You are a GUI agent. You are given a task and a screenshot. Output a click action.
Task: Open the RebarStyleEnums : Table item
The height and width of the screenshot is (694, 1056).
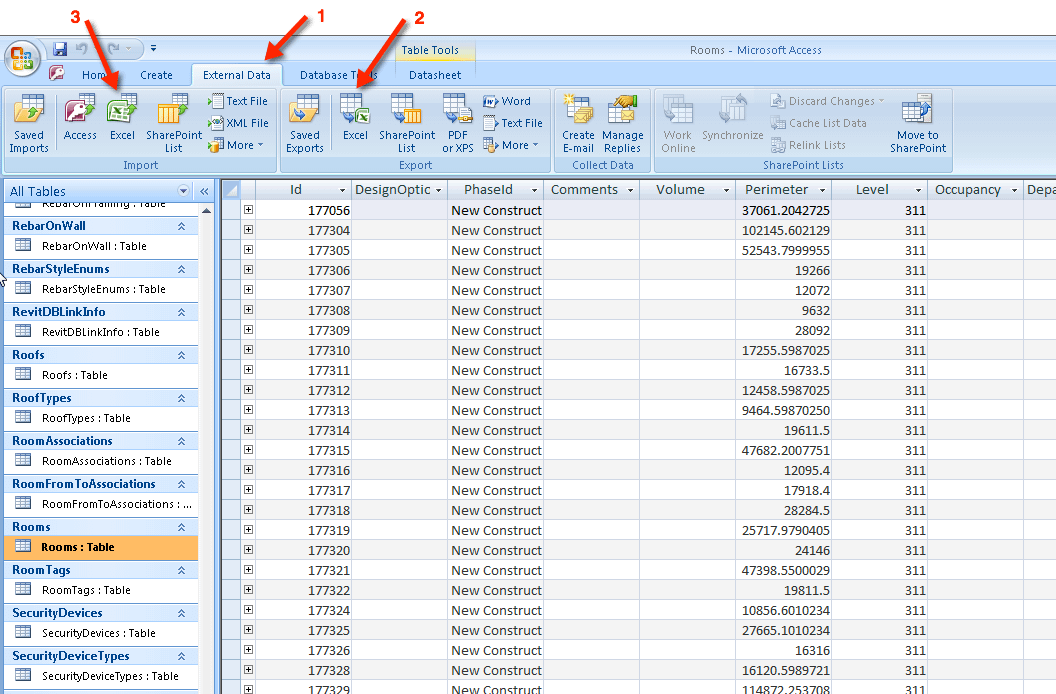[101, 289]
